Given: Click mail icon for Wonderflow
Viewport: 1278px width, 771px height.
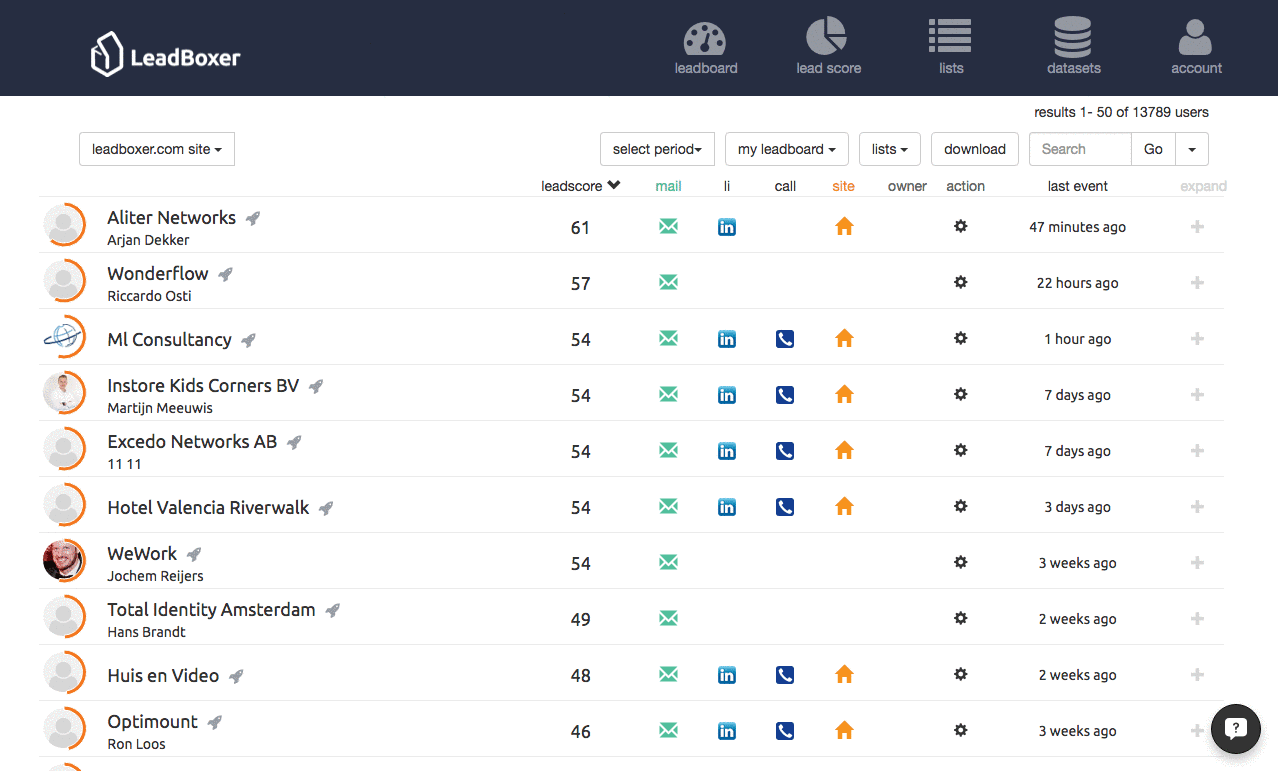Looking at the screenshot, I should [x=669, y=283].
